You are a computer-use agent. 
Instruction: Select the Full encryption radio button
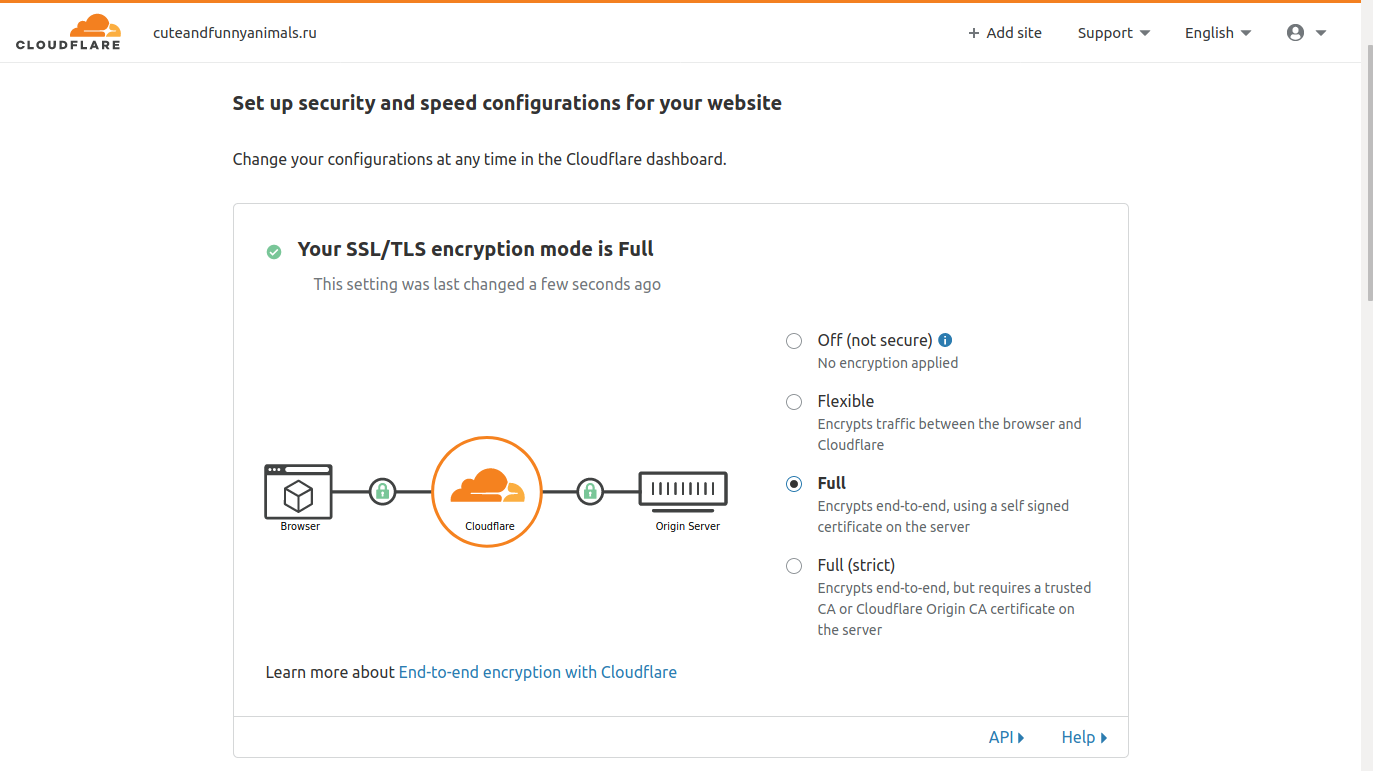point(794,484)
